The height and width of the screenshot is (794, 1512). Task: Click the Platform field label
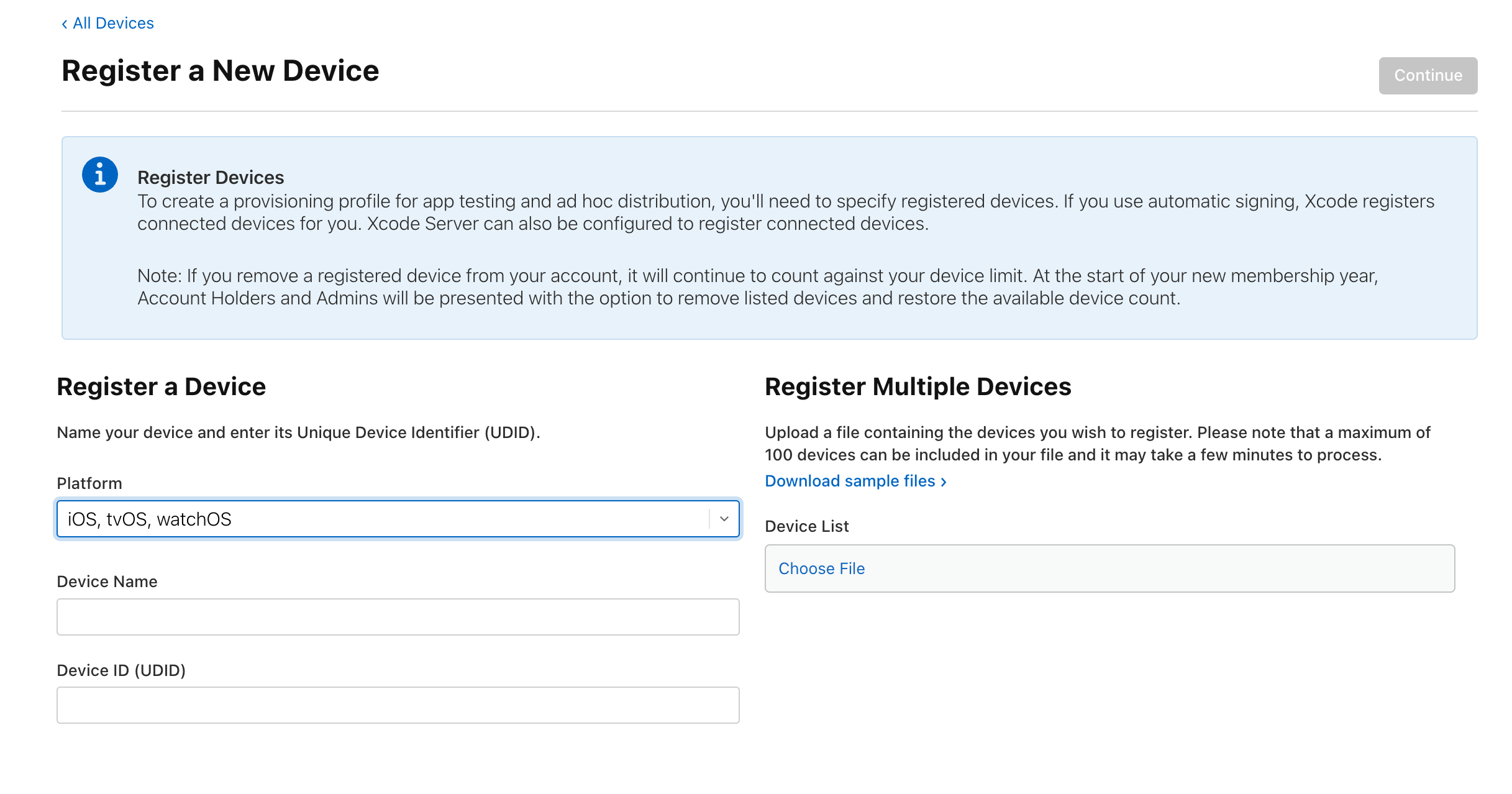(89, 483)
